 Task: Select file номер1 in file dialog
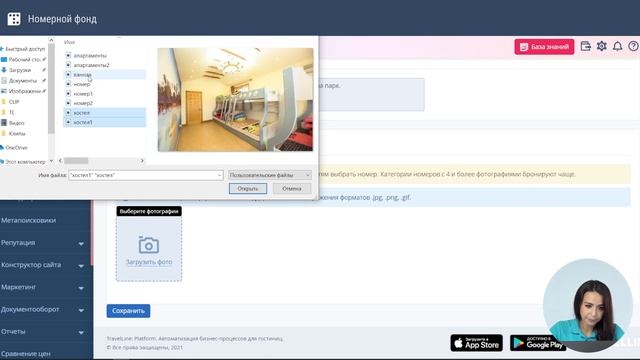83,93
